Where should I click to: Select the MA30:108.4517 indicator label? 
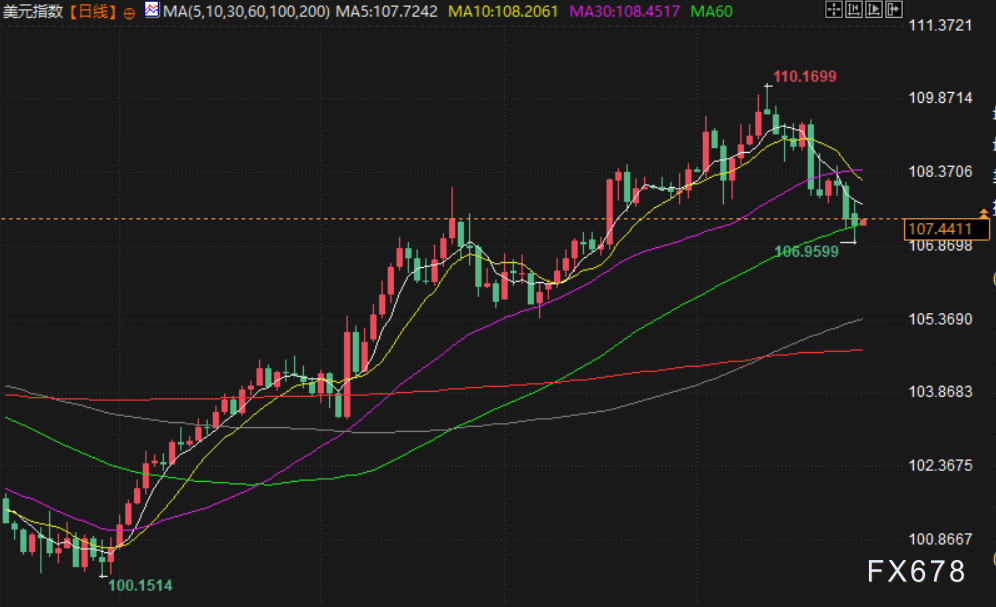(x=626, y=12)
